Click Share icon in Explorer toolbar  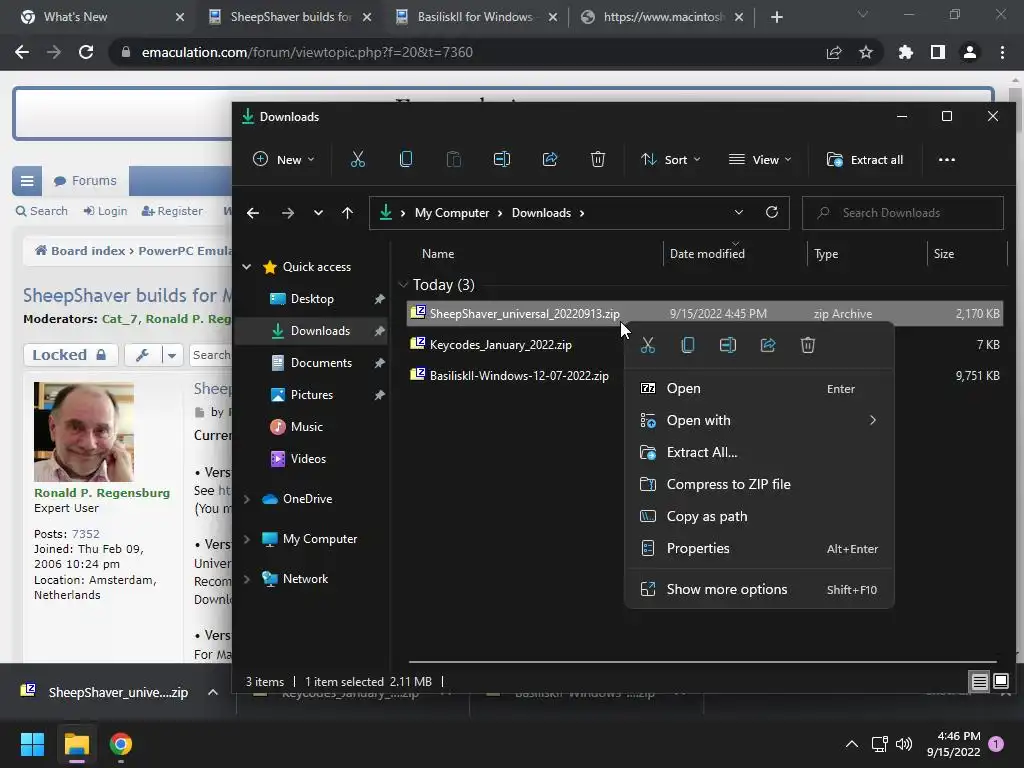[550, 159]
